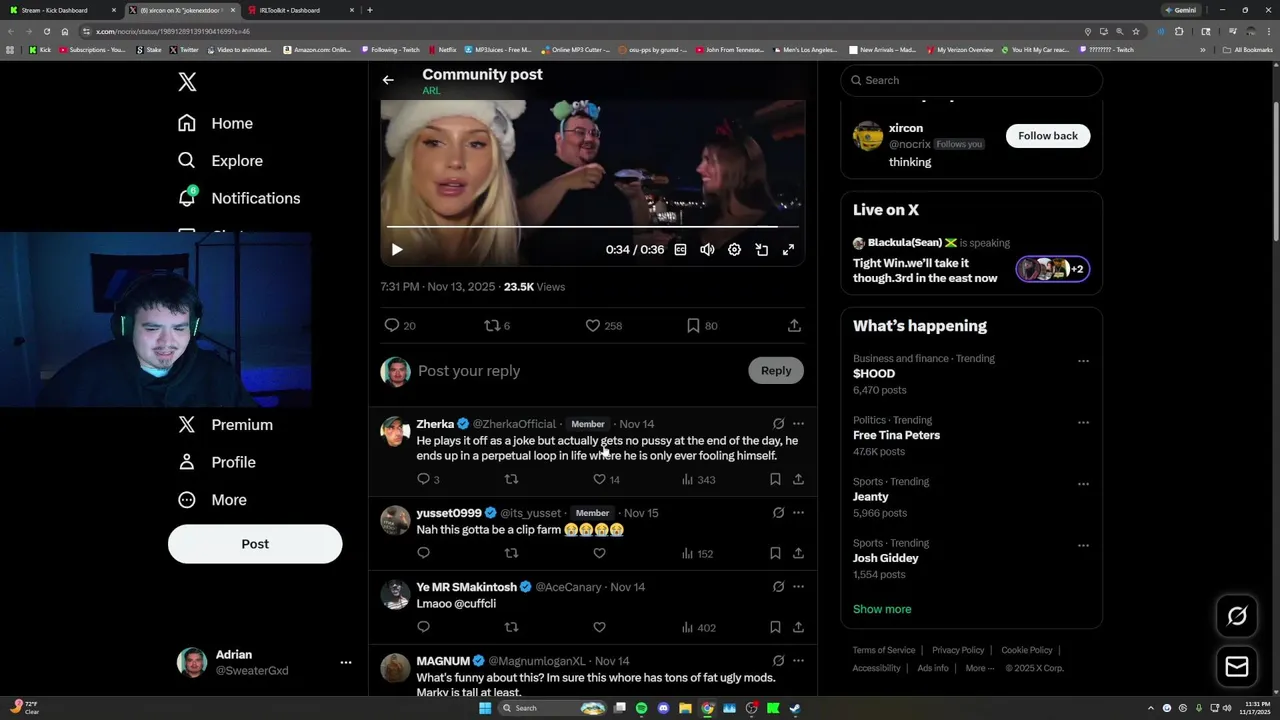Switch to IRLToolkit - Dashboard tab
Screen dimensions: 1280x720
(298, 10)
